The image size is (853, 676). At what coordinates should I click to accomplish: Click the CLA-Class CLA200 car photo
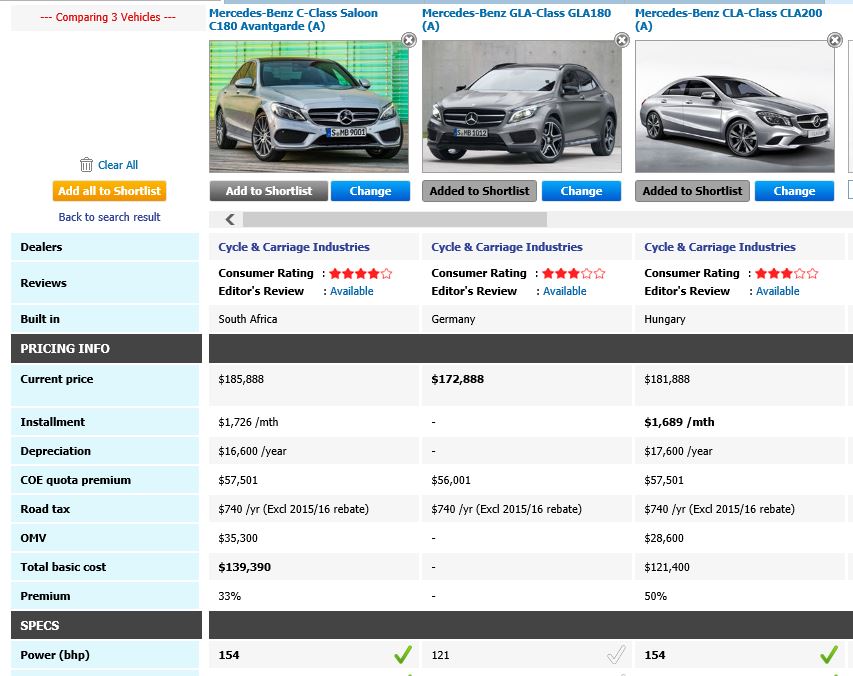(x=735, y=107)
